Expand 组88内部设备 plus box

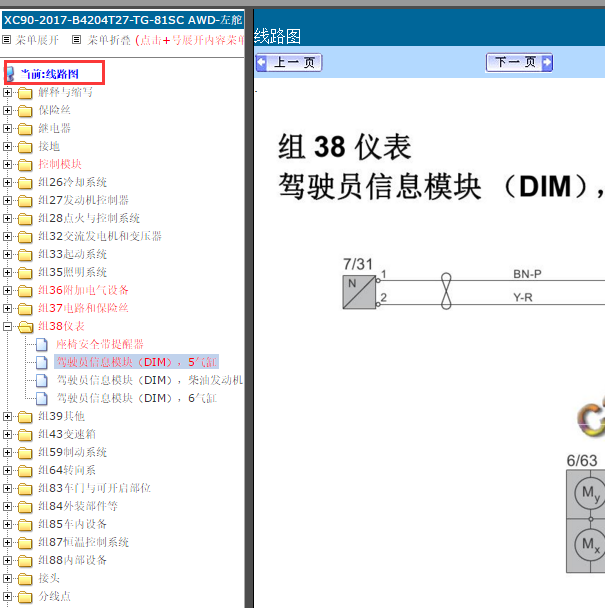coord(7,560)
